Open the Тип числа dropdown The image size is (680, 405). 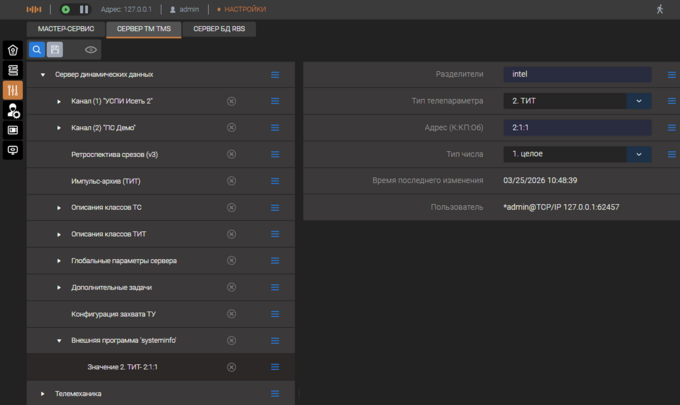pyautogui.click(x=639, y=154)
